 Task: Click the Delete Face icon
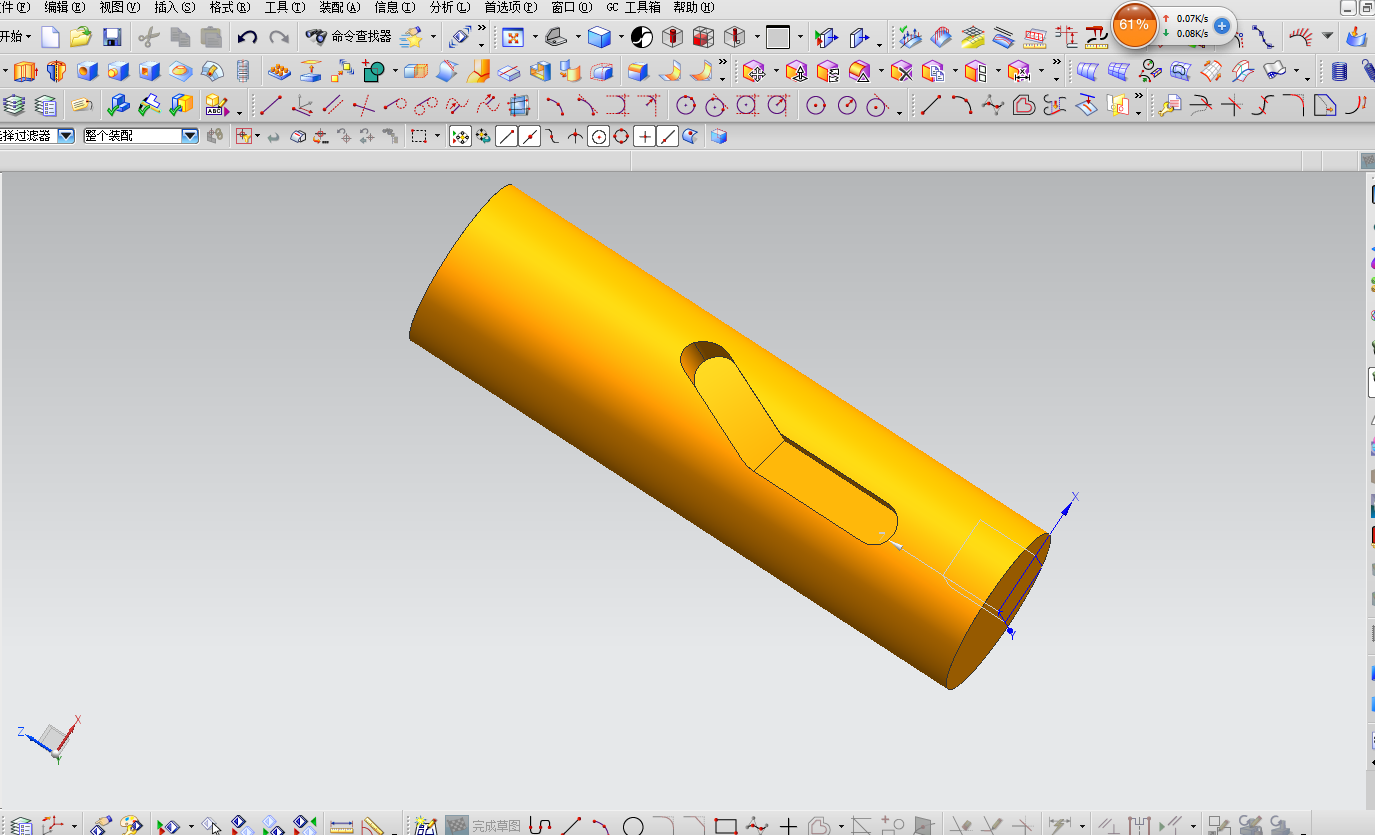click(x=901, y=71)
